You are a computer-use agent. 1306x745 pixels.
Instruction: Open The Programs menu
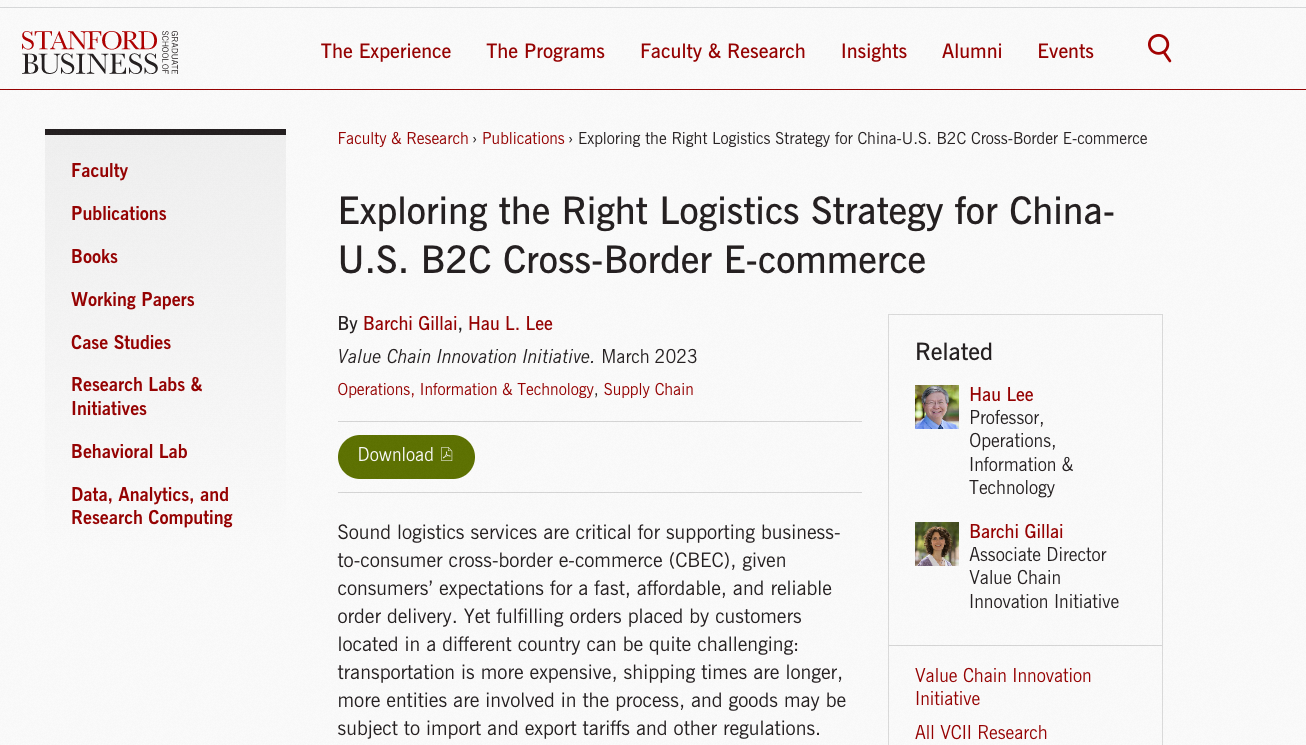[x=545, y=51]
